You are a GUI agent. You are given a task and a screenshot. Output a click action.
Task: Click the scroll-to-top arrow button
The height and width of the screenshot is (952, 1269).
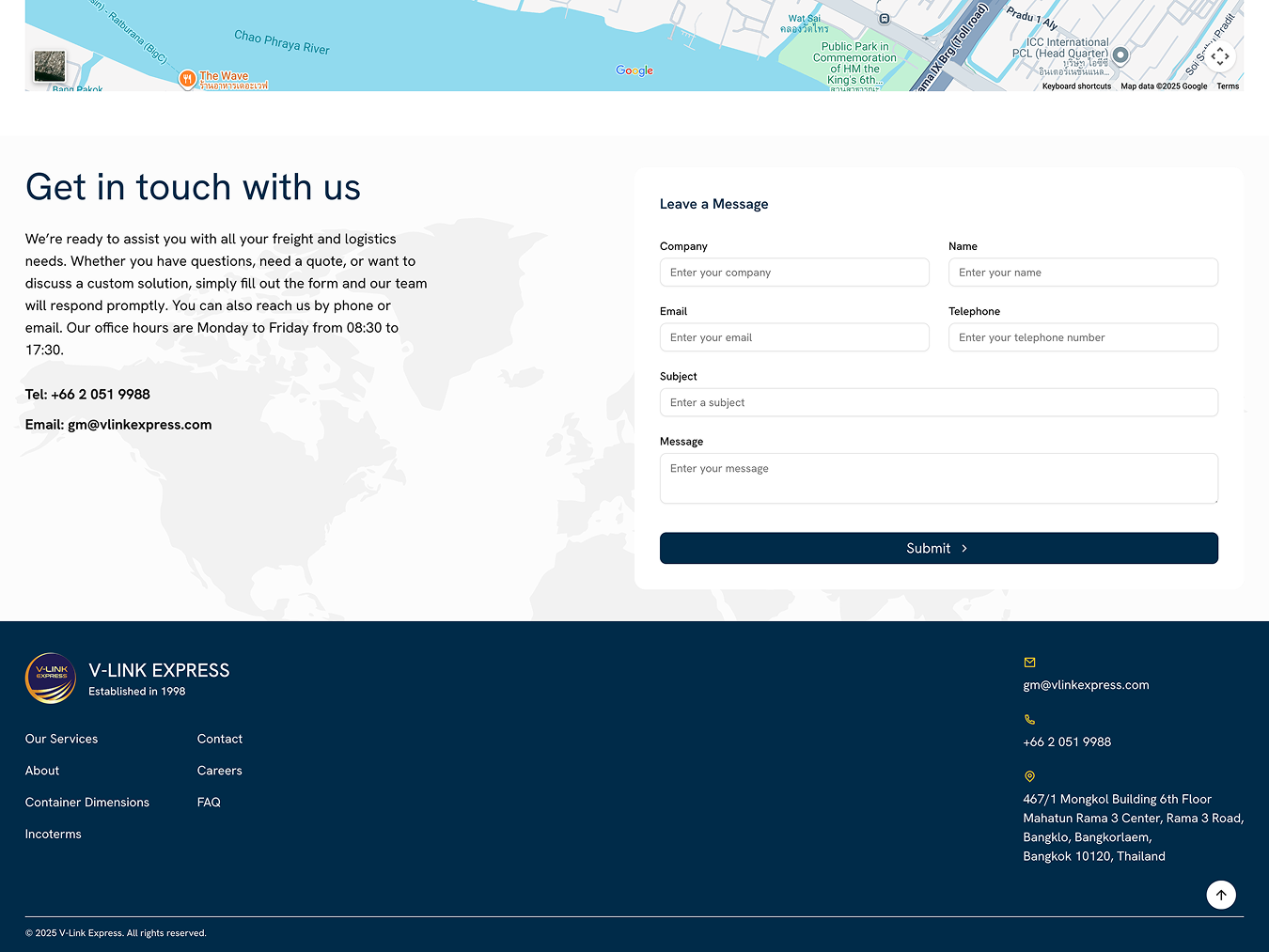(x=1220, y=895)
